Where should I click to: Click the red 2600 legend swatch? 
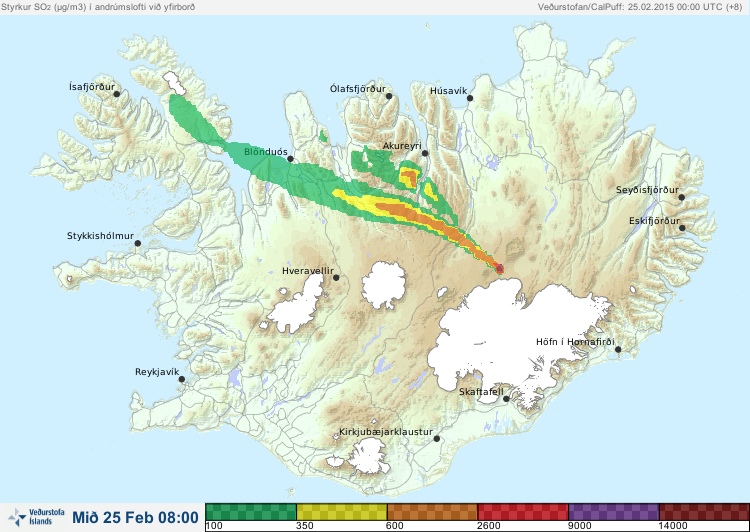point(523,512)
